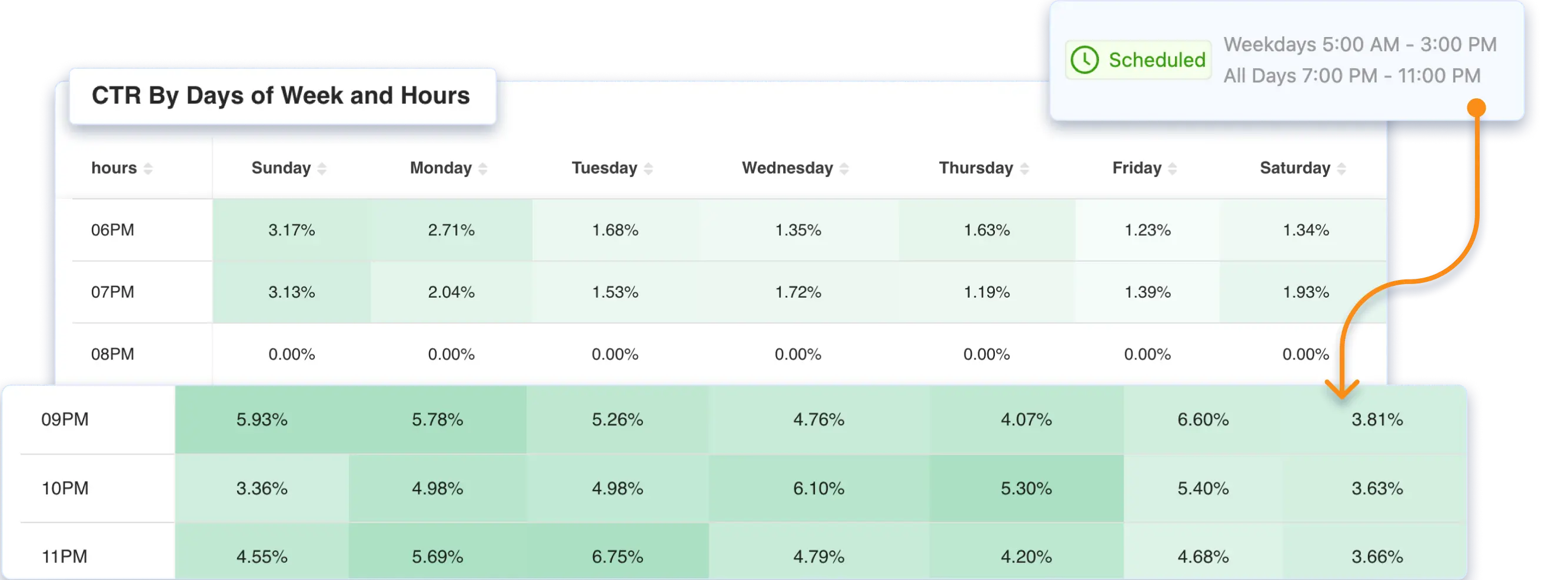Click the 3.17% Sunday 06PM cell

(292, 230)
